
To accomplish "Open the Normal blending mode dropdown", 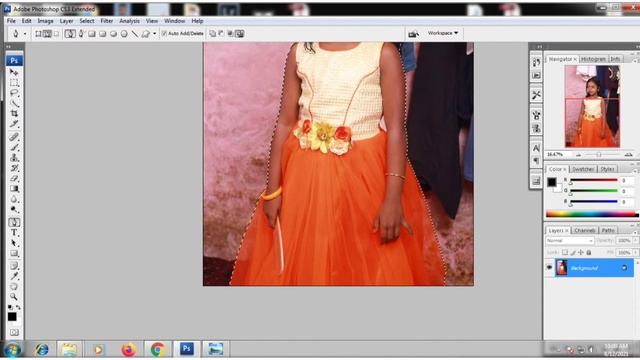I will point(569,240).
